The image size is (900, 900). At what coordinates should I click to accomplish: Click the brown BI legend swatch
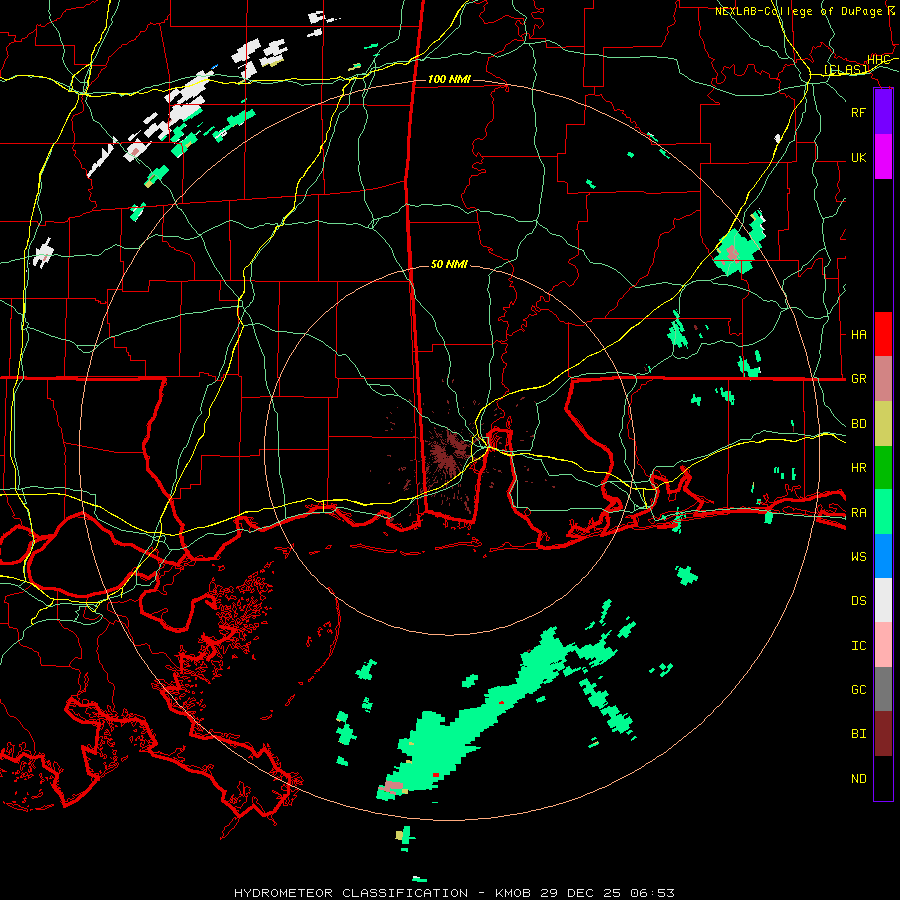click(883, 734)
